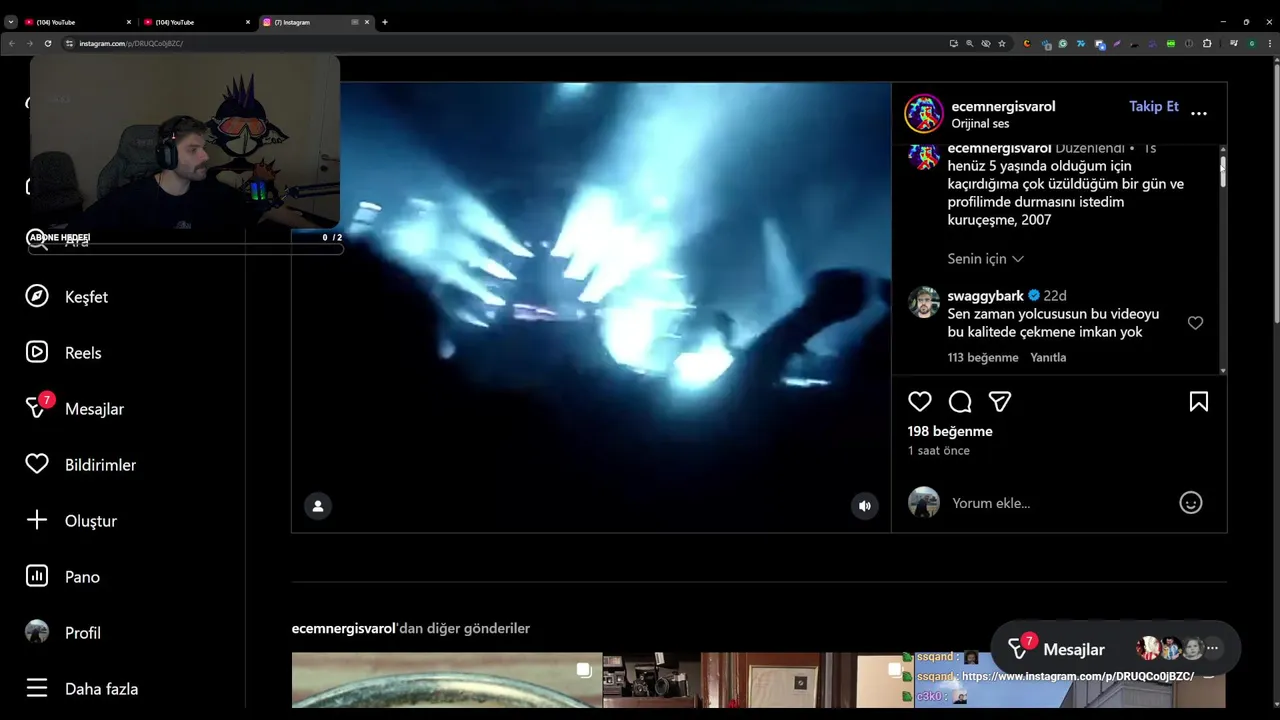This screenshot has height=720, width=1280.
Task: Expand Senin için comment filter
Action: tap(985, 258)
